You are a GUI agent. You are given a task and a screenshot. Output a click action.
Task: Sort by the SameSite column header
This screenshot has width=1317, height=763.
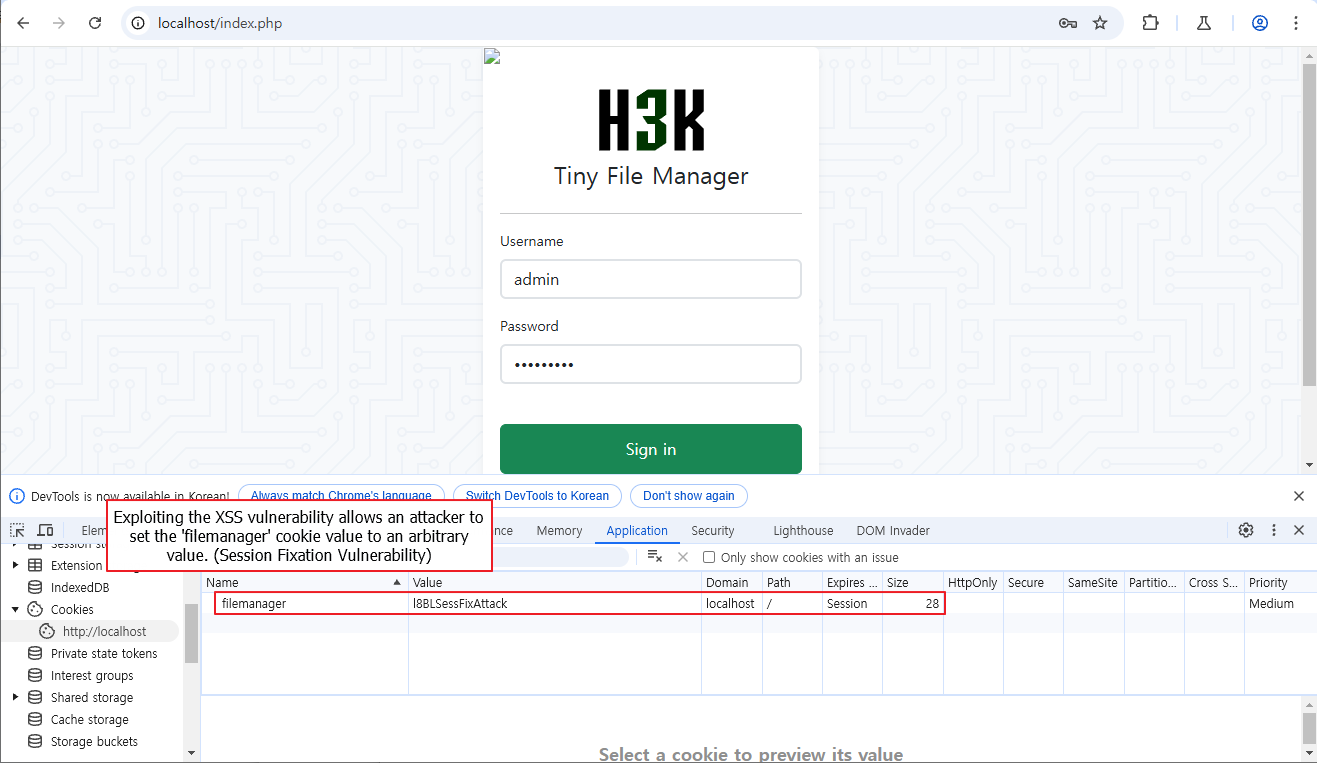point(1093,582)
